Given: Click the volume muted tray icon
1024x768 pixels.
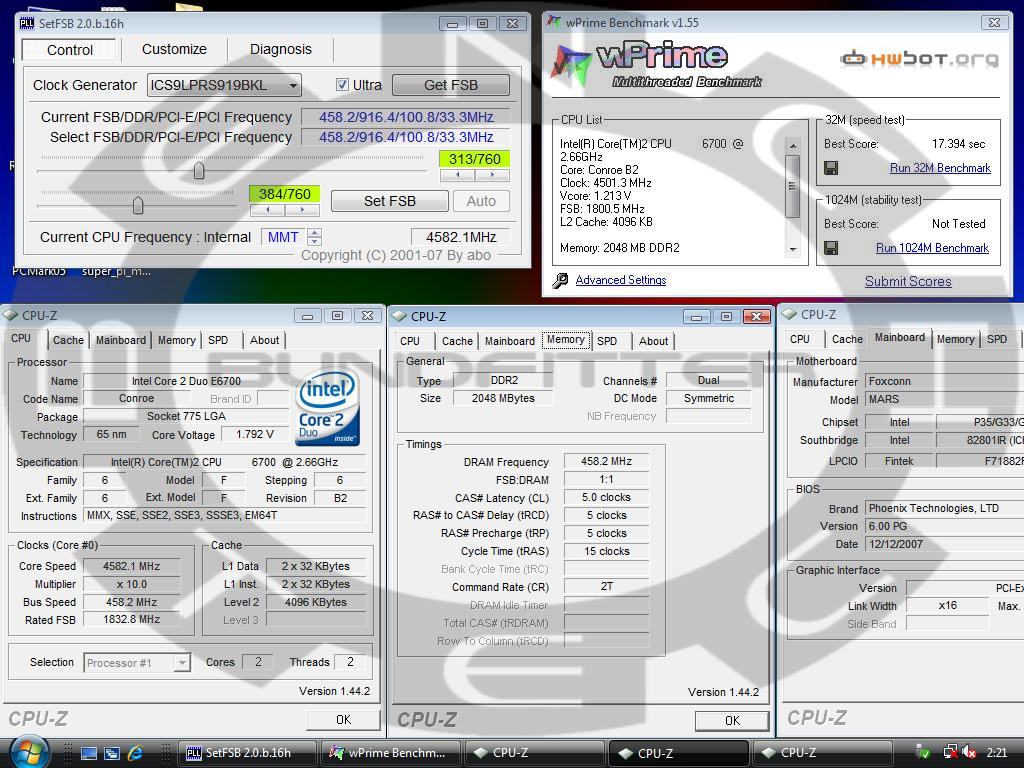Looking at the screenshot, I should (969, 752).
